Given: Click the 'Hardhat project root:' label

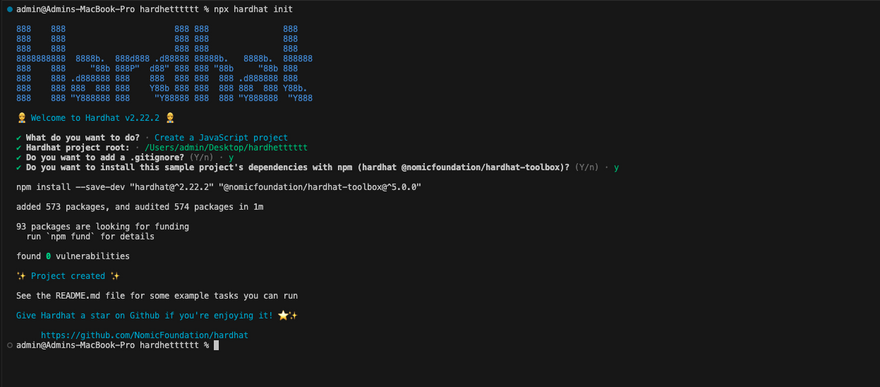Looking at the screenshot, I should 77,148.
